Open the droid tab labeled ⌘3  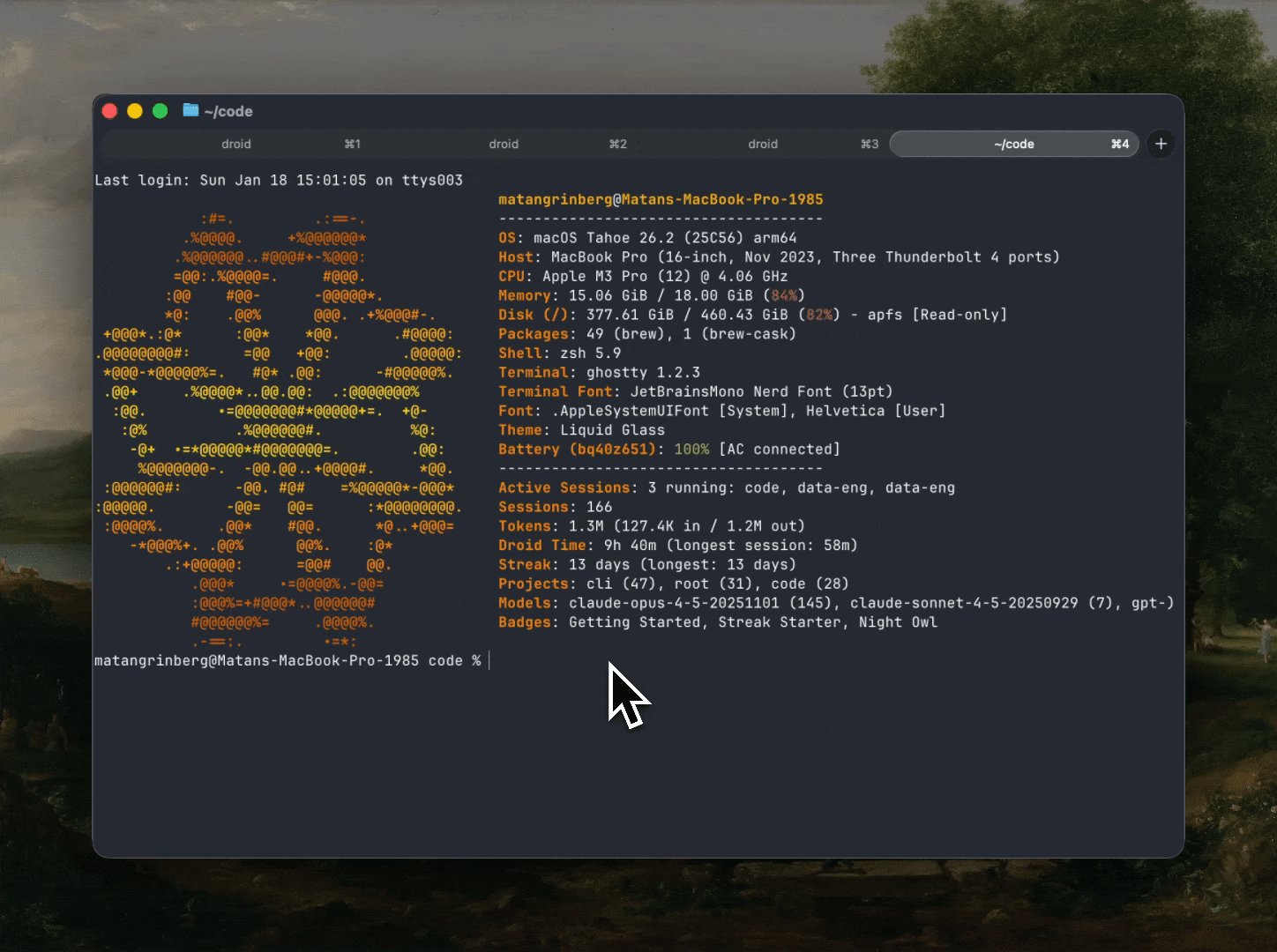click(x=763, y=144)
